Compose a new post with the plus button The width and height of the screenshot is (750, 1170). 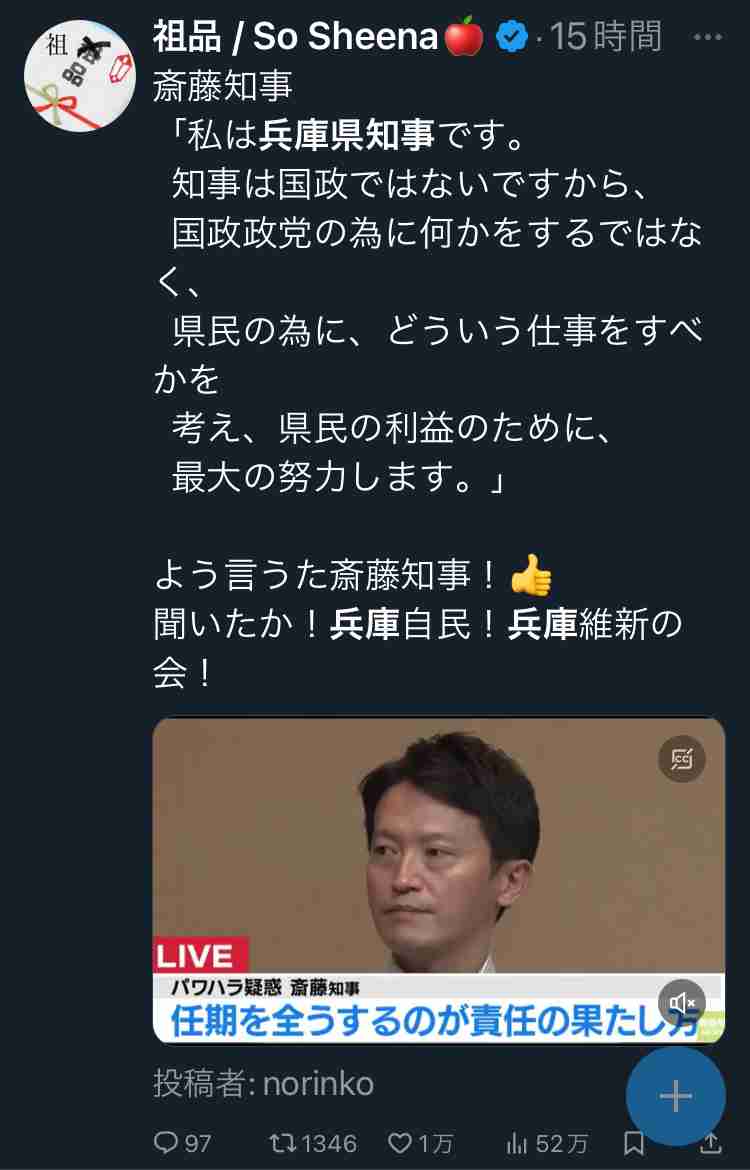(x=675, y=1095)
